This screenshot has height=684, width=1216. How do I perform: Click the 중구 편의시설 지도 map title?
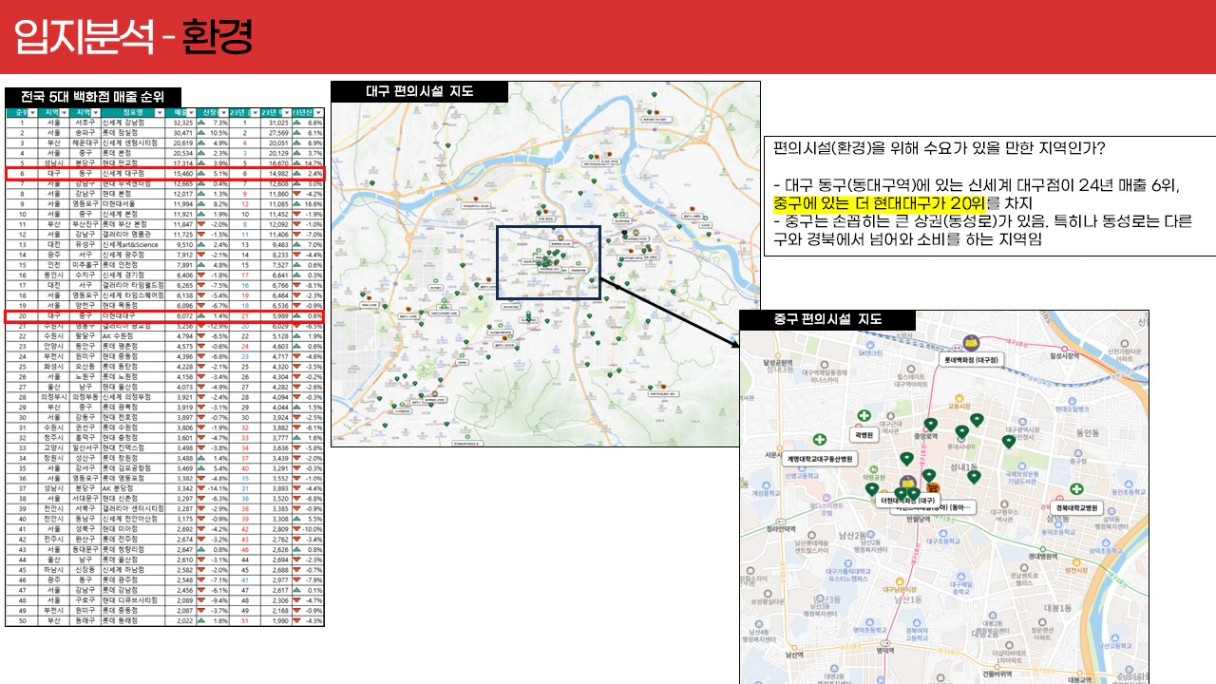click(827, 320)
